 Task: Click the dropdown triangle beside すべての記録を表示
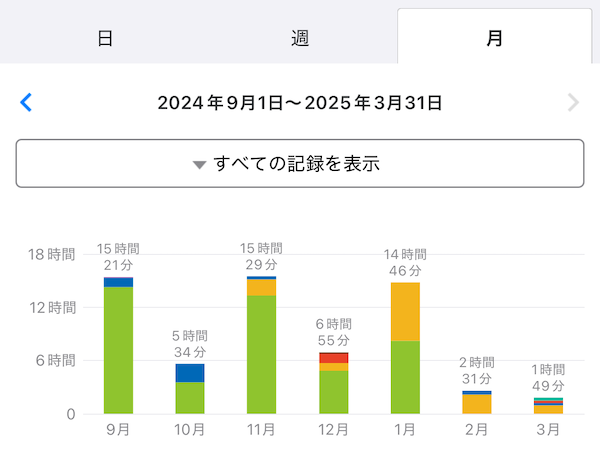199,165
